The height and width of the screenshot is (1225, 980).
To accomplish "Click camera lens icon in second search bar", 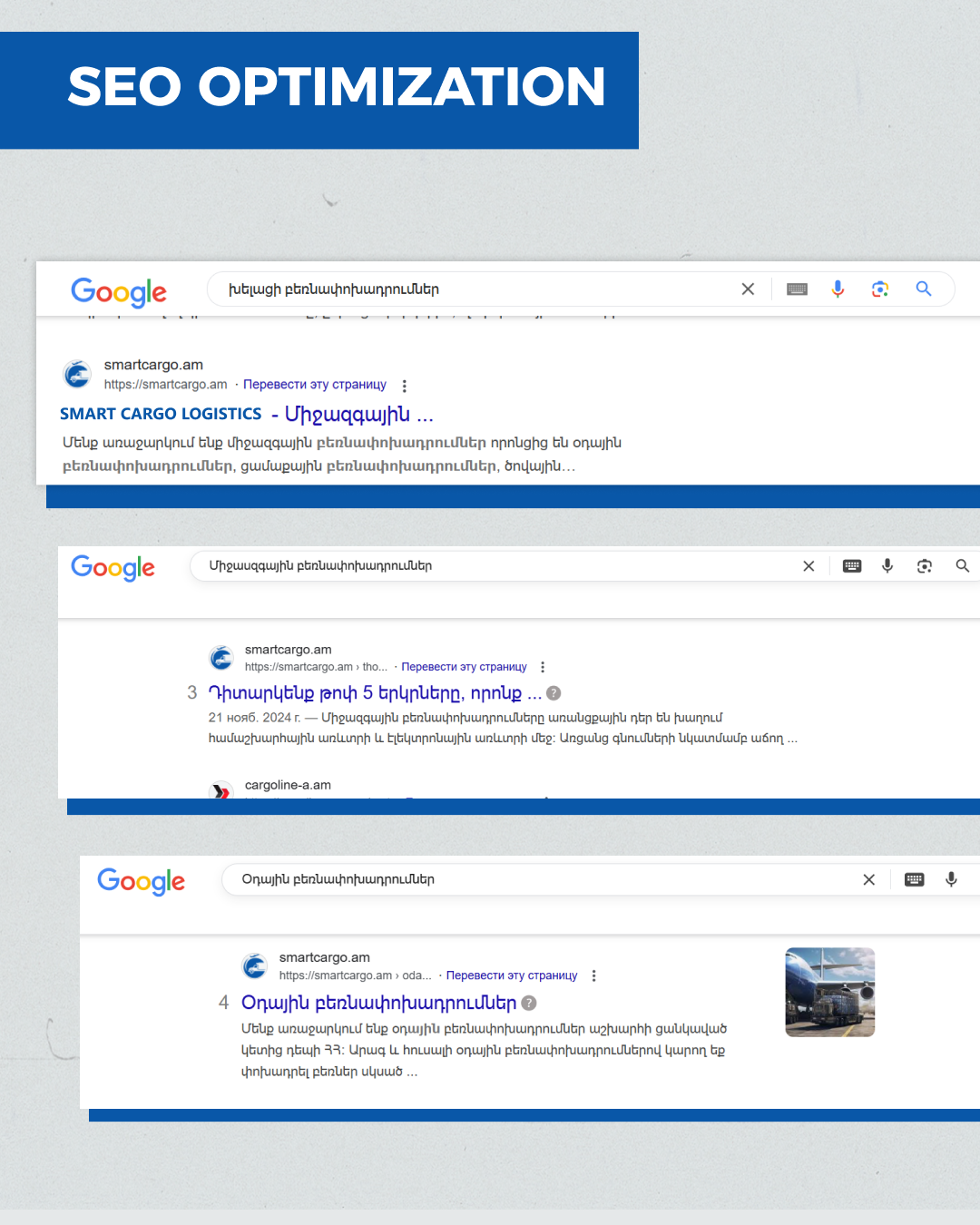I will [925, 566].
